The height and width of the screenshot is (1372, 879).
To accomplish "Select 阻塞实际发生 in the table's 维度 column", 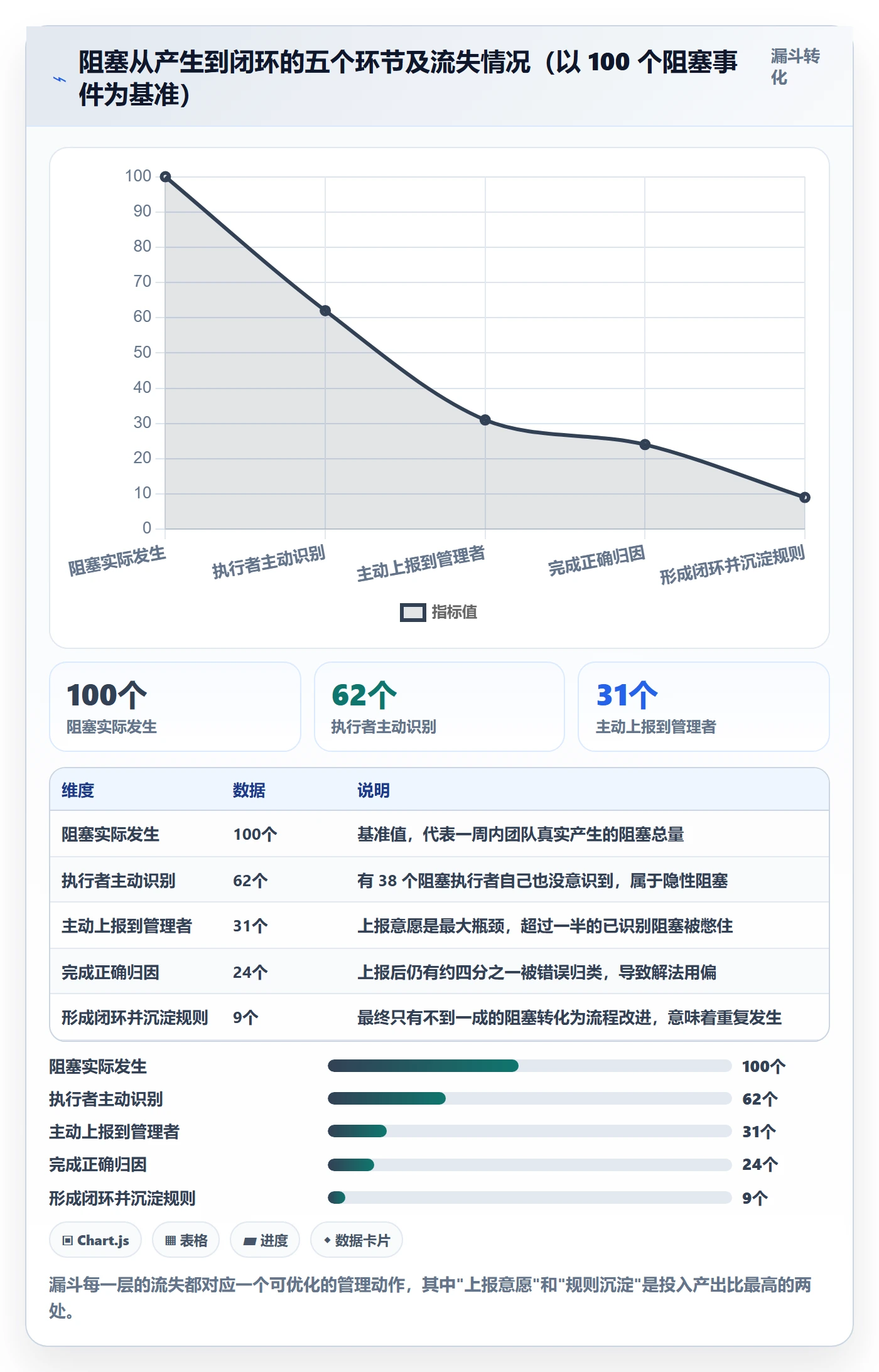I will click(111, 834).
